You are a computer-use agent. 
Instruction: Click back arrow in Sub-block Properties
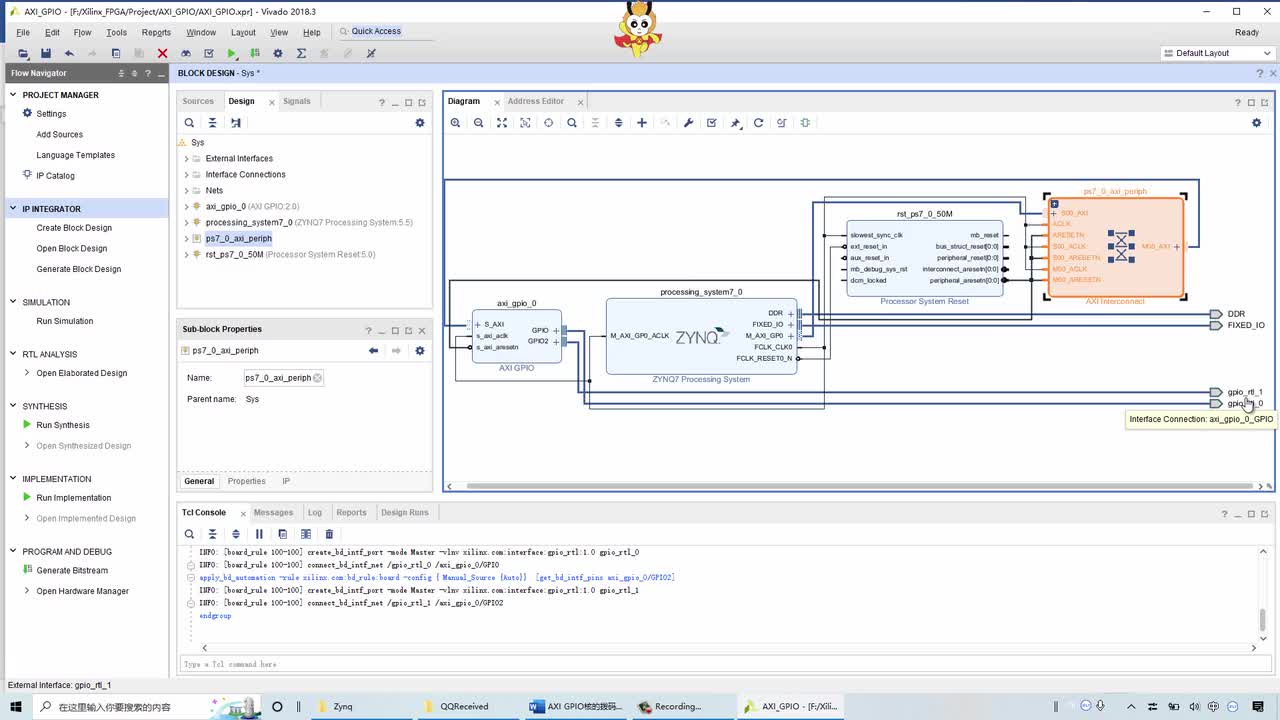pyautogui.click(x=373, y=351)
